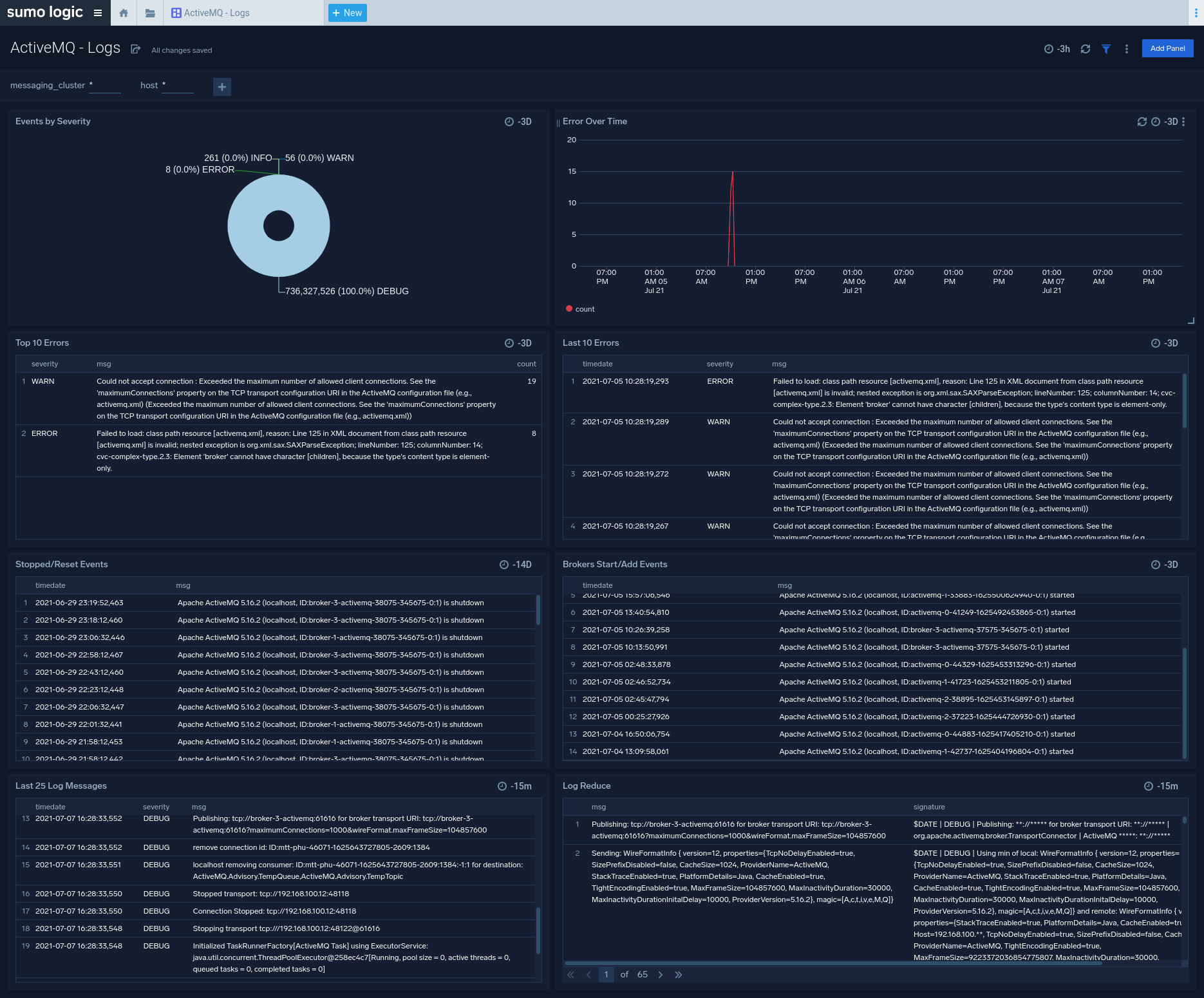Go to the next page in Log Reduce pagination
The width and height of the screenshot is (1204, 998).
coord(661,975)
